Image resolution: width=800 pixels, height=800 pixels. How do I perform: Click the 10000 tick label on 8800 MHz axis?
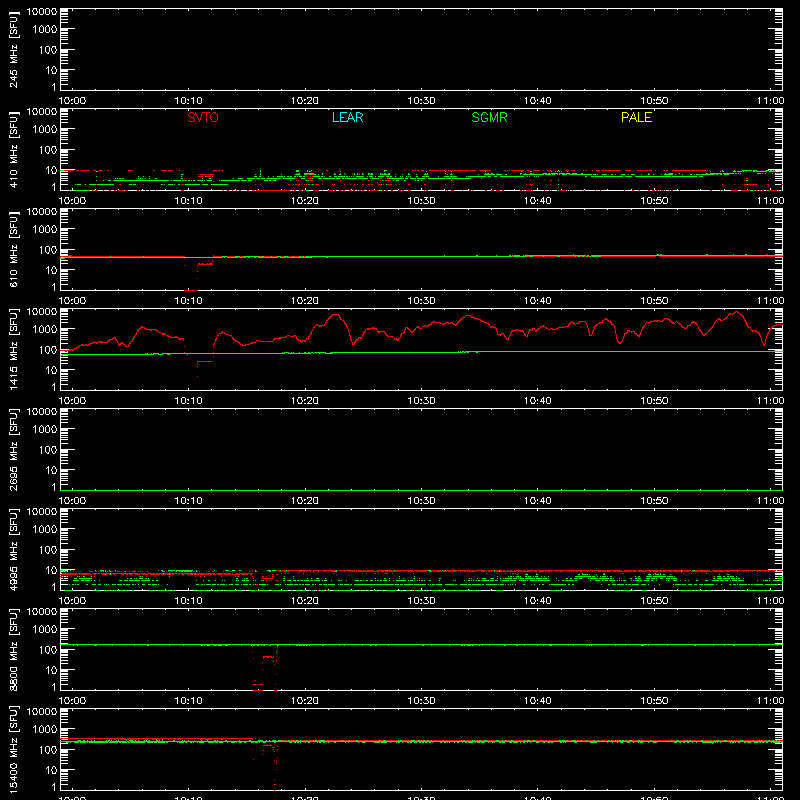[x=42, y=612]
